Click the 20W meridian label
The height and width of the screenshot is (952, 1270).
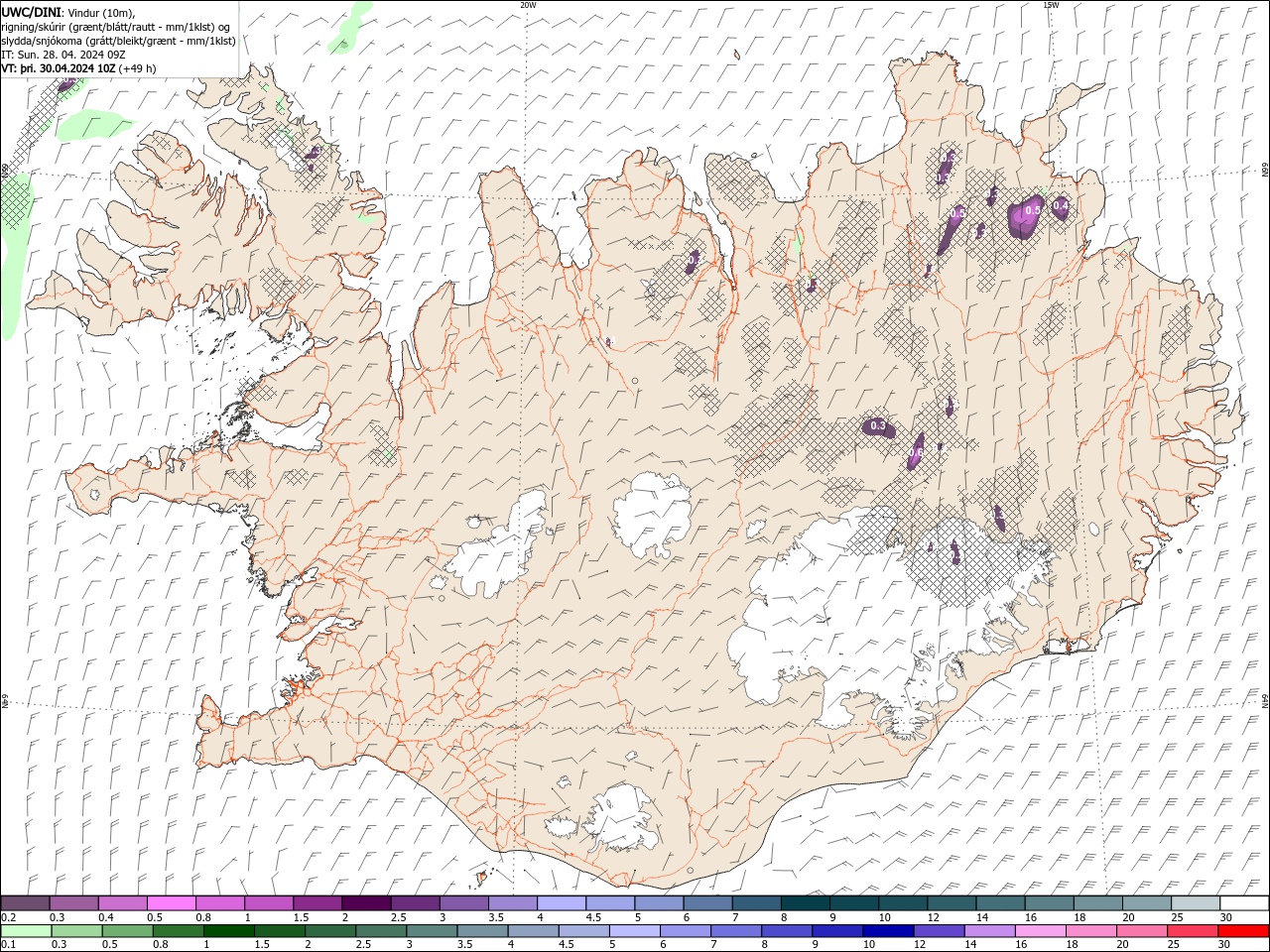click(528, 5)
